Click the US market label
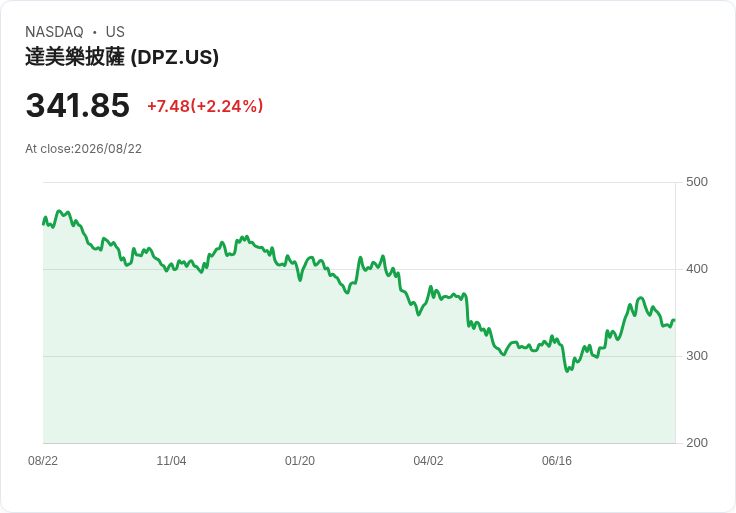The height and width of the screenshot is (513, 736). (x=115, y=32)
